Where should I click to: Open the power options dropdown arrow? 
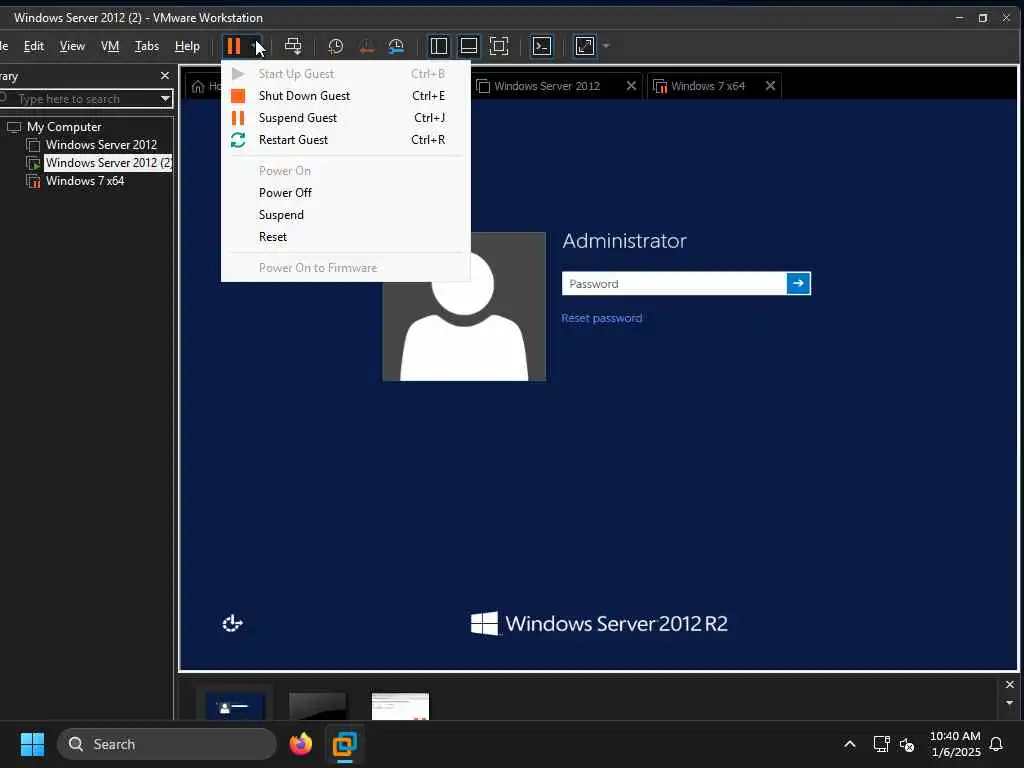pos(255,46)
